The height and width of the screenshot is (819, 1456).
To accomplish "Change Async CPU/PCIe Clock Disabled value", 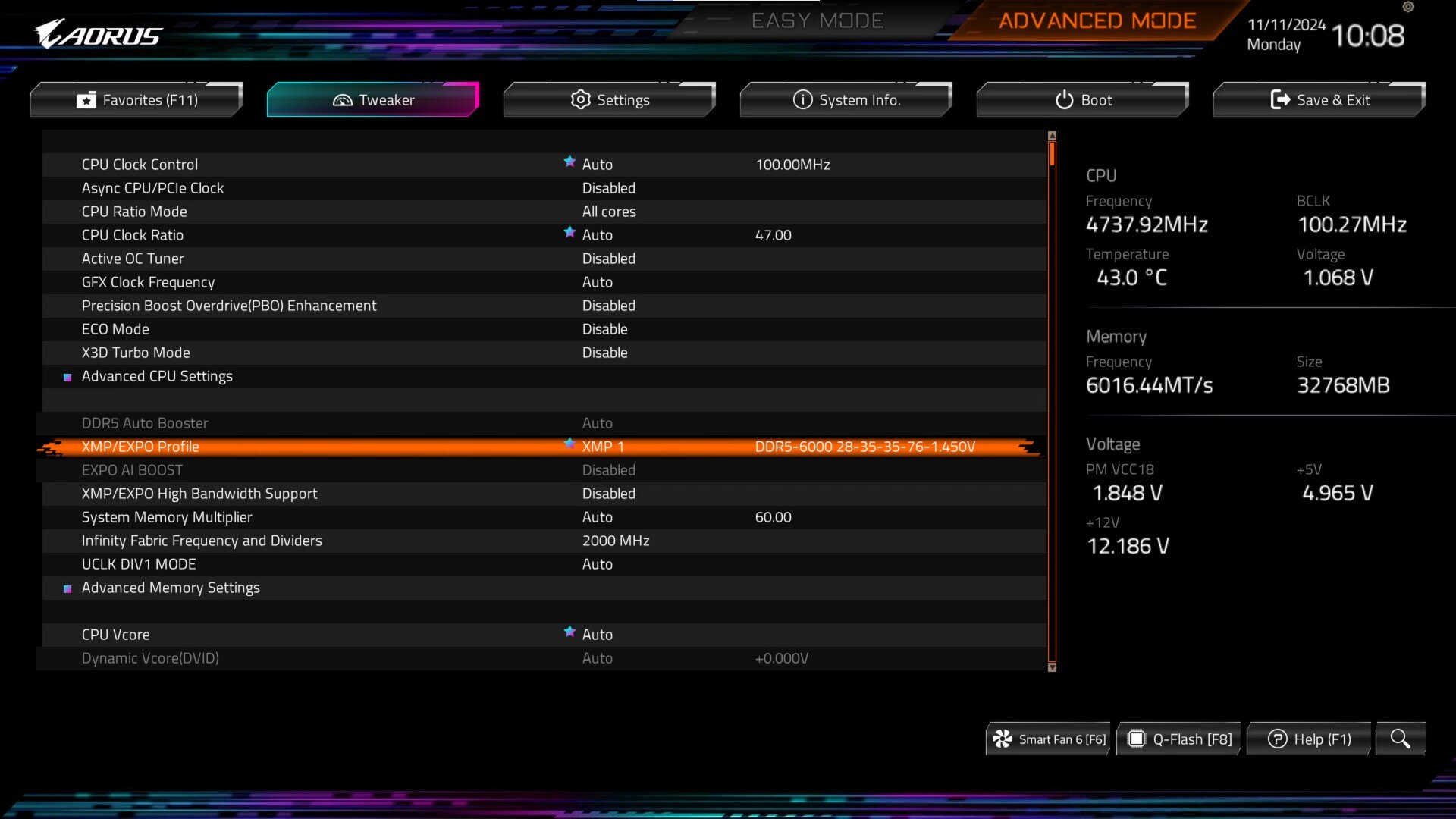I will pos(608,188).
